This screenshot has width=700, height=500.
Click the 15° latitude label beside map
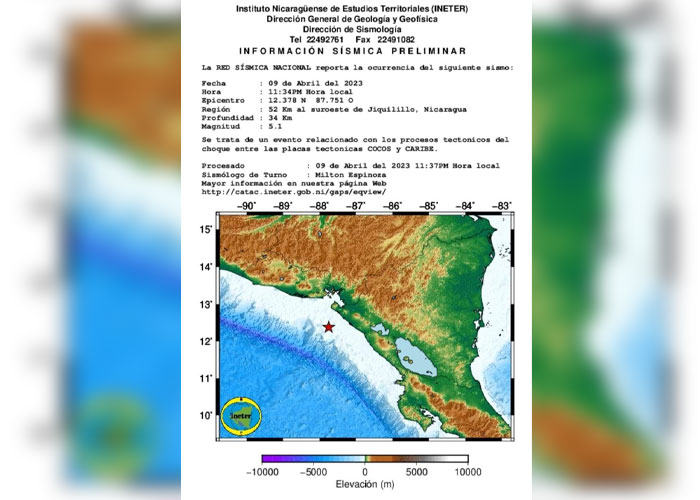pos(204,230)
